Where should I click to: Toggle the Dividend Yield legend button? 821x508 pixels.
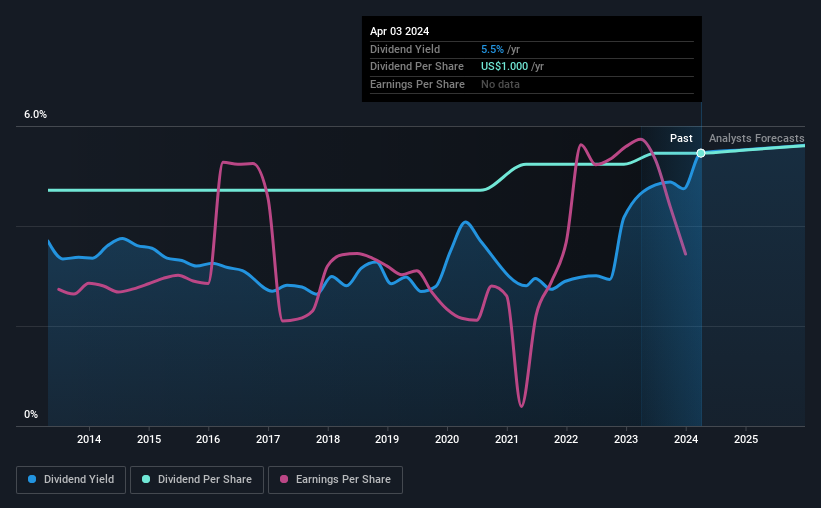(71, 480)
